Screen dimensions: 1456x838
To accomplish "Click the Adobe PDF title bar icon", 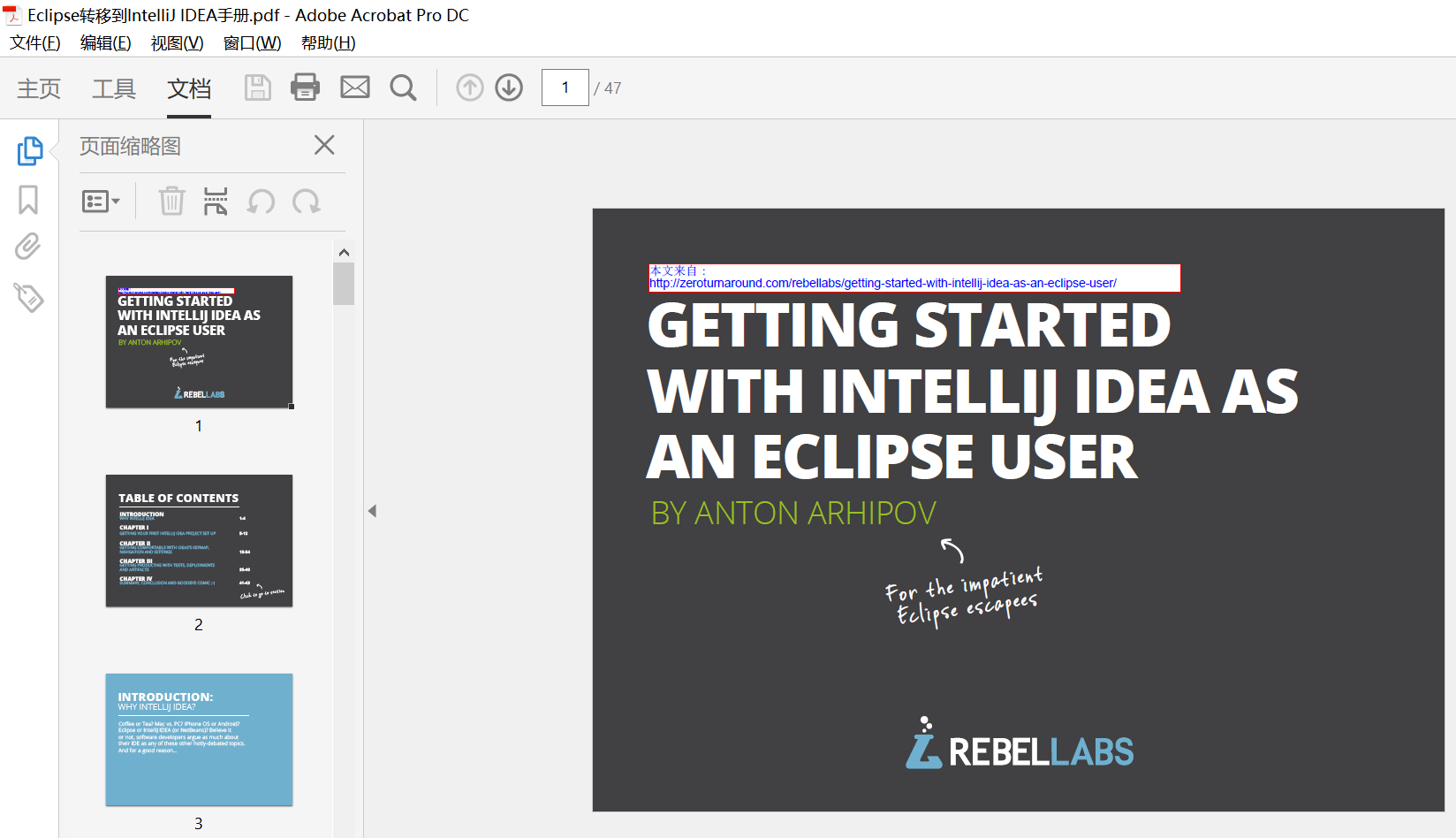I will [12, 15].
